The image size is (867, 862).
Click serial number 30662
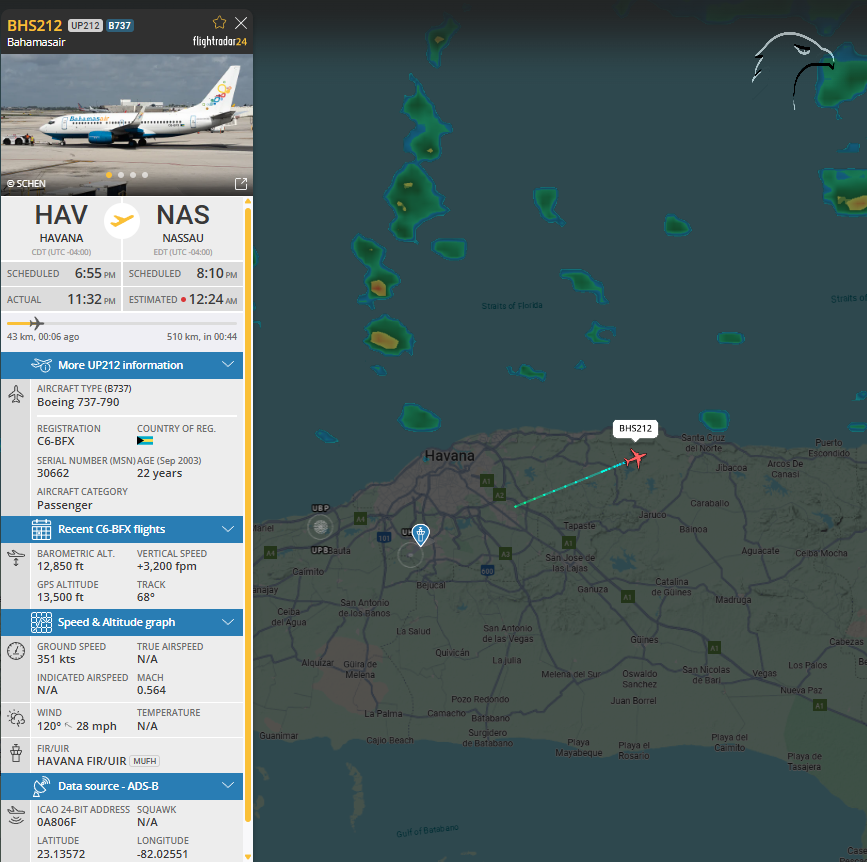click(53, 473)
